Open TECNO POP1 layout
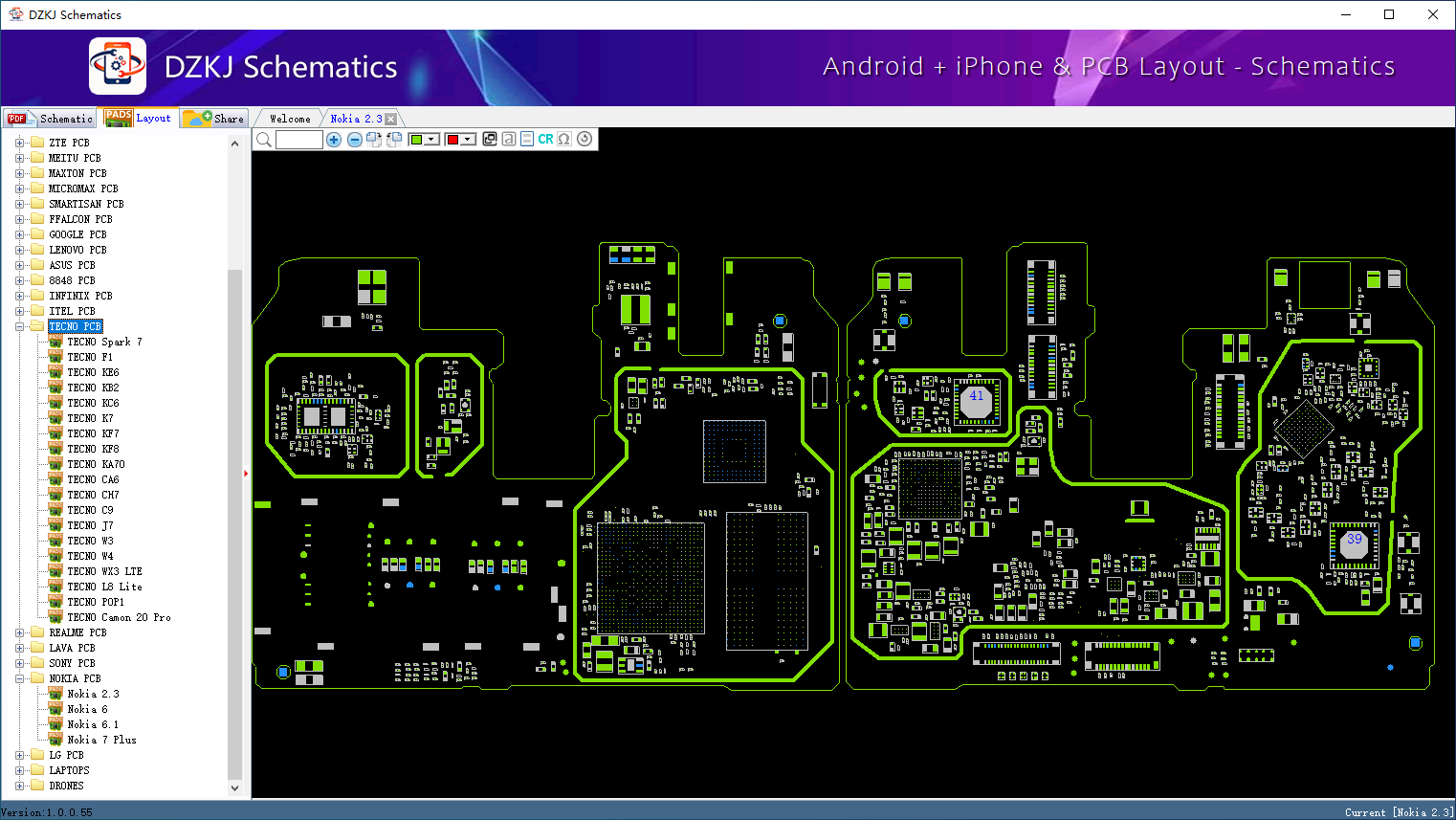Viewport: 1456px width, 820px height. (x=96, y=602)
